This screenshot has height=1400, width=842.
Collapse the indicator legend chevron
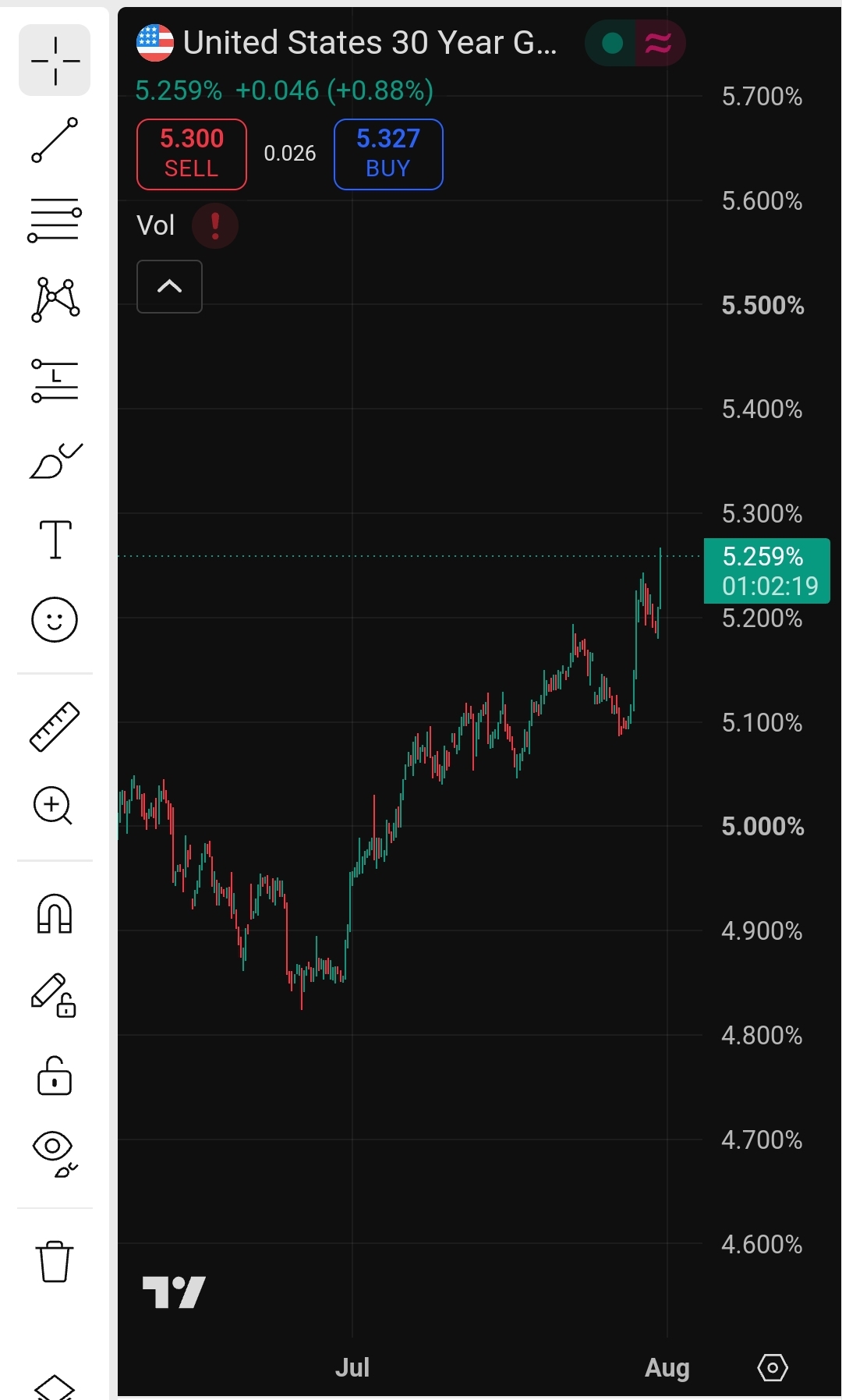click(x=169, y=286)
